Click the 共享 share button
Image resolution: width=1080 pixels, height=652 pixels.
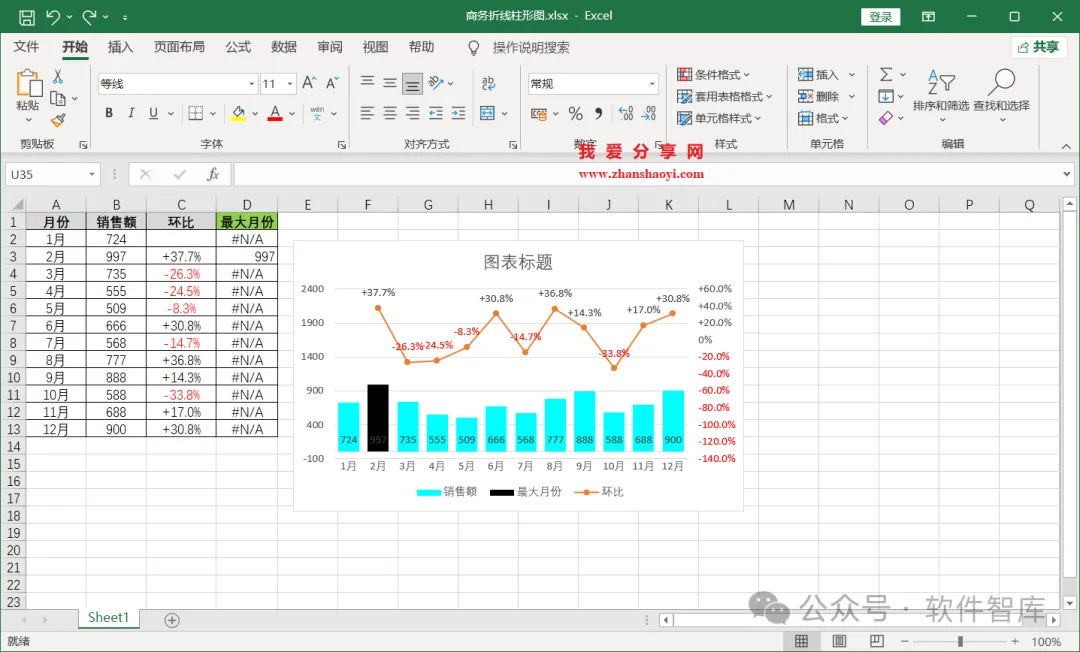(1039, 47)
